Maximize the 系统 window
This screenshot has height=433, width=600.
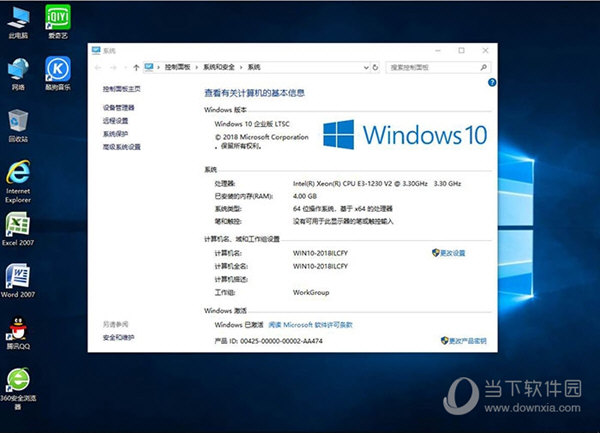coord(461,50)
